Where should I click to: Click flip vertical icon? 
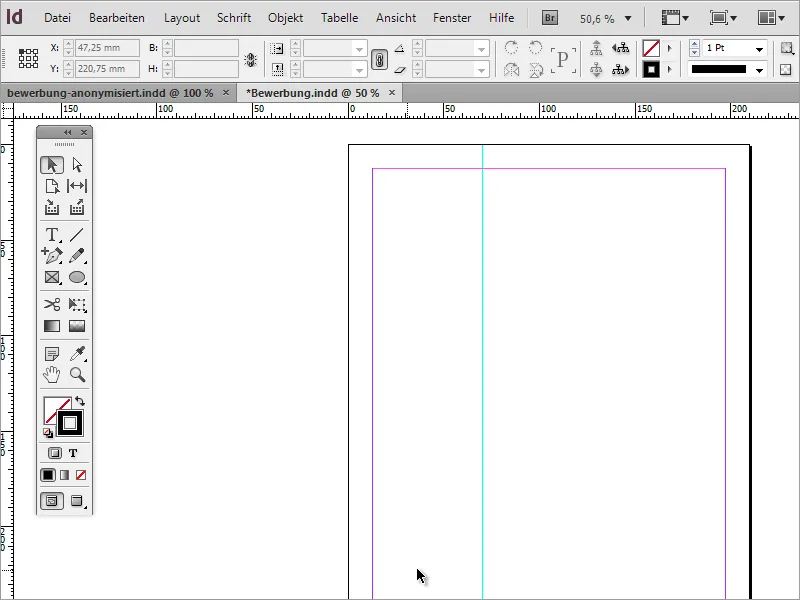point(535,69)
